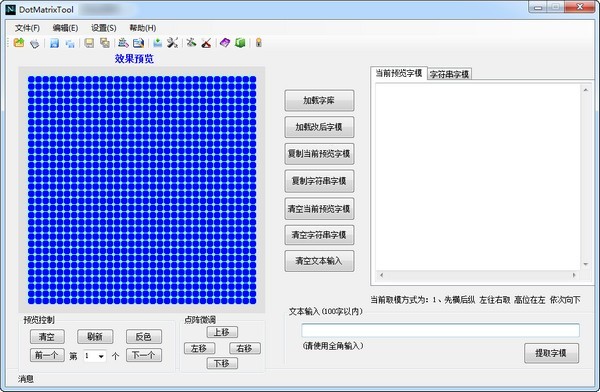Click the green book icon

pos(240,43)
